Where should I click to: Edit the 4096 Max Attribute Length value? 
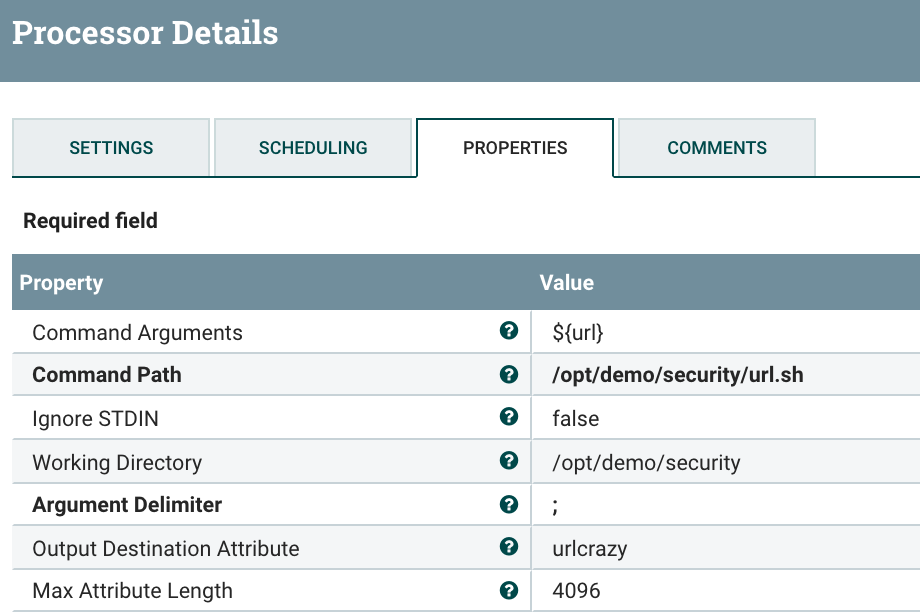[x=577, y=591]
